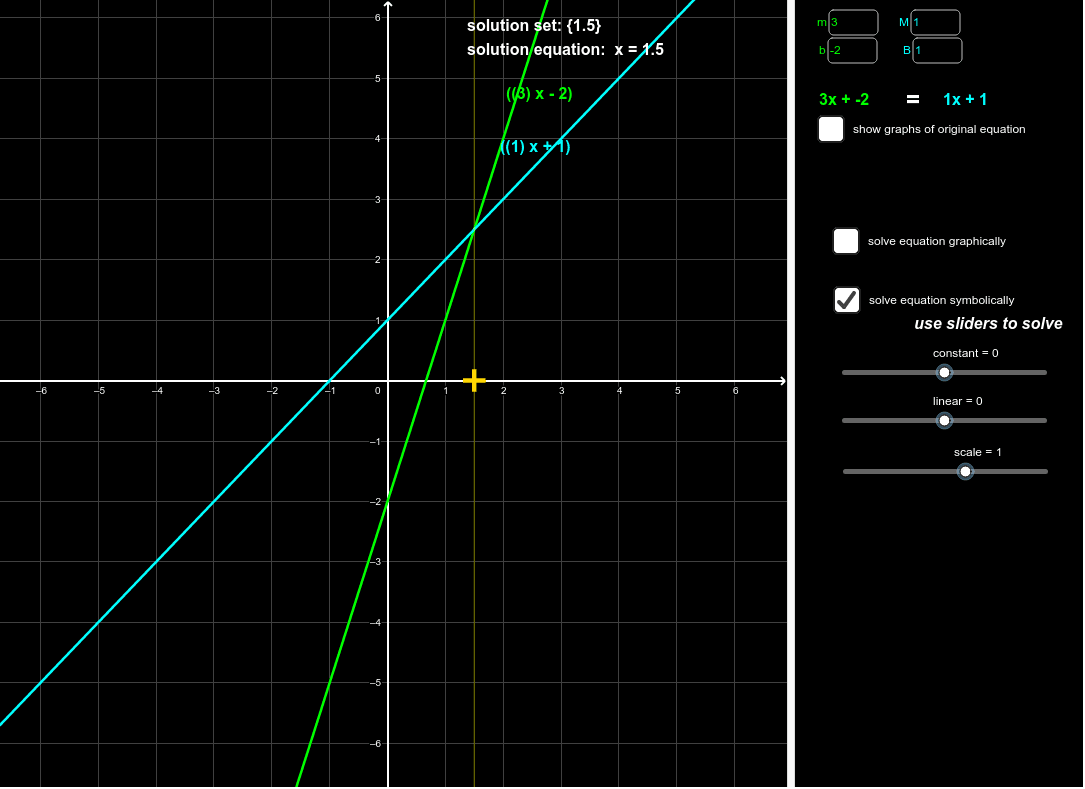The width and height of the screenshot is (1085, 789).
Task: Click the scale slider handle
Action: click(x=965, y=471)
